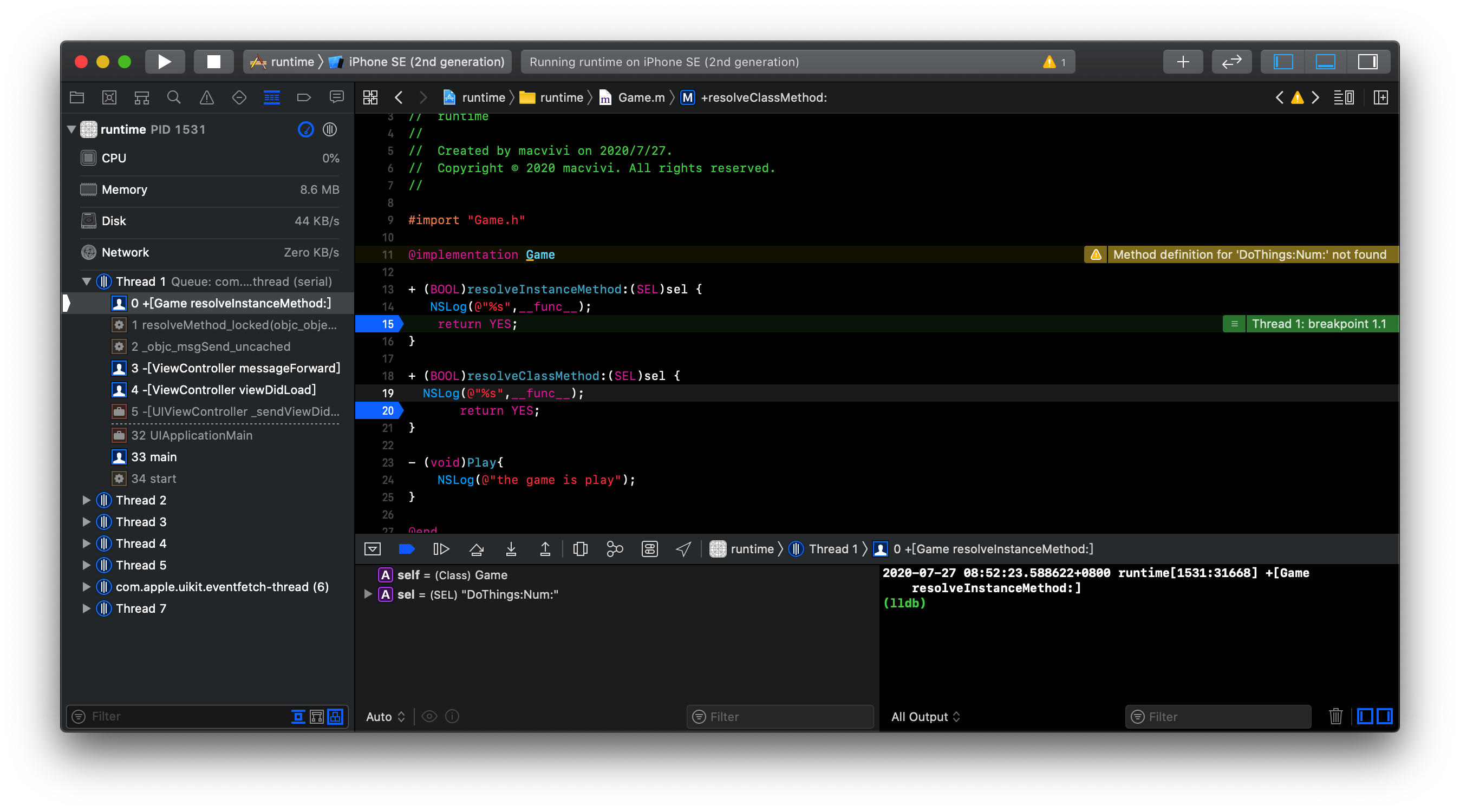This screenshot has width=1460, height=812.
Task: Add an editor on the right
Action: tap(1380, 97)
